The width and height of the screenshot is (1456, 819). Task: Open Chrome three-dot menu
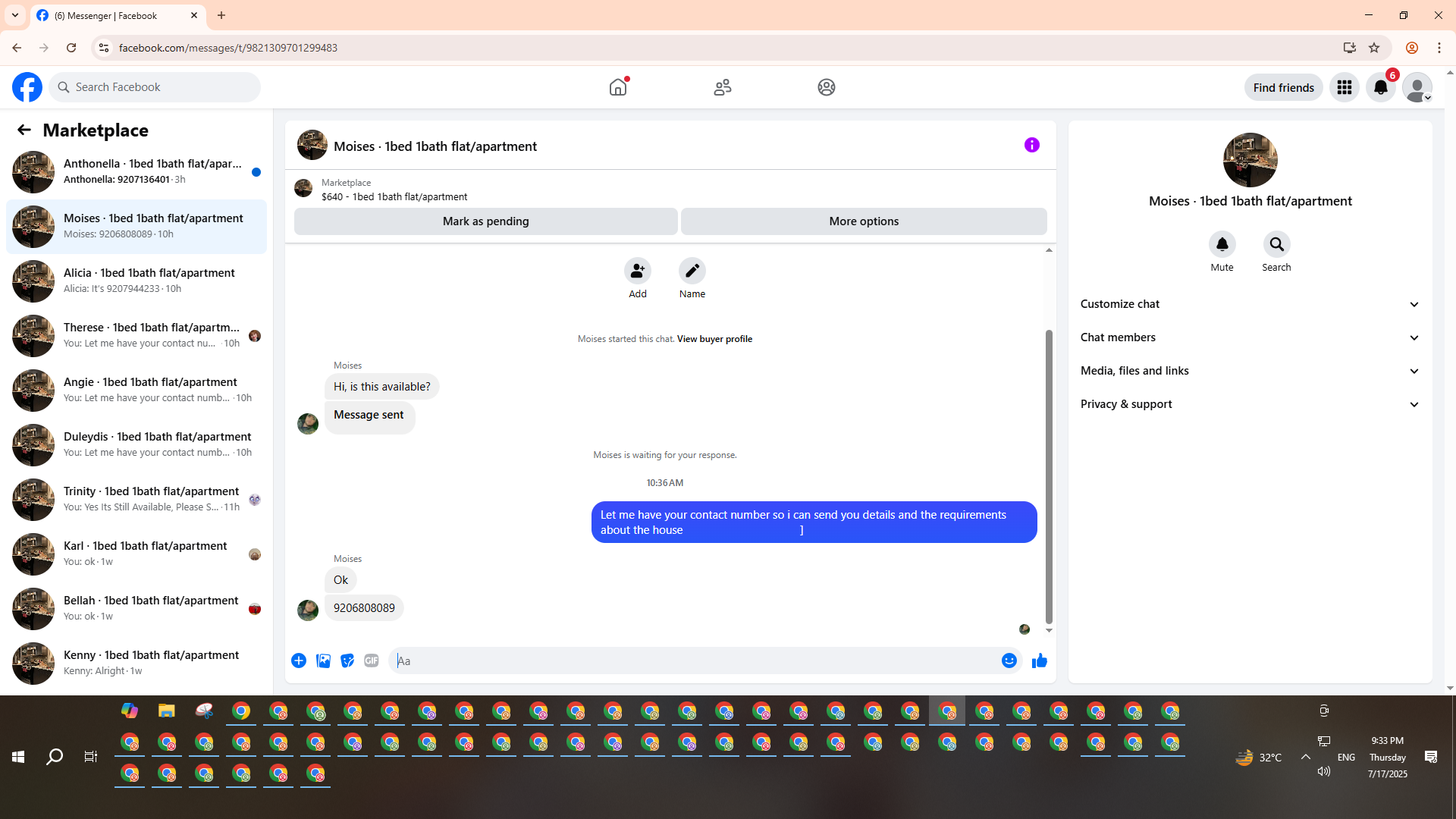[x=1439, y=48]
